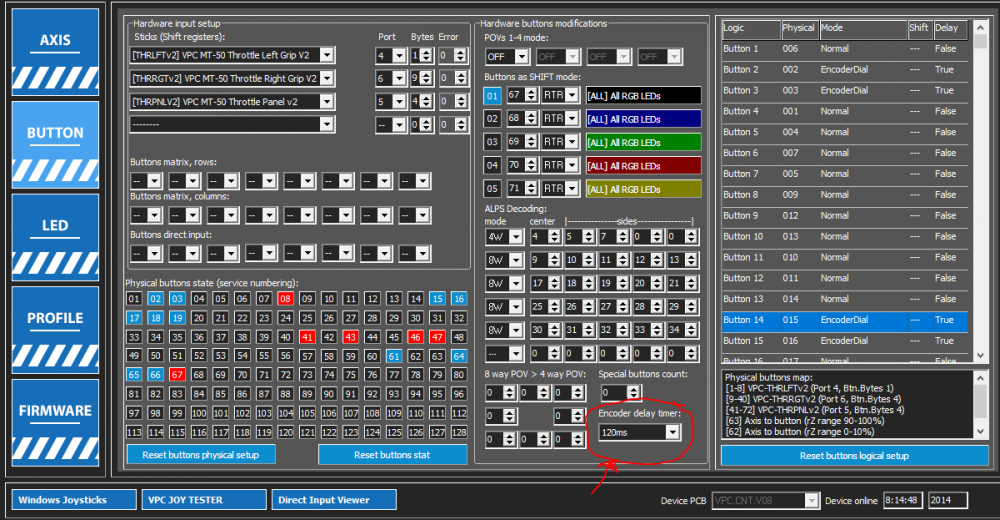Click the black All RGB LEDs color bar

coord(643,96)
